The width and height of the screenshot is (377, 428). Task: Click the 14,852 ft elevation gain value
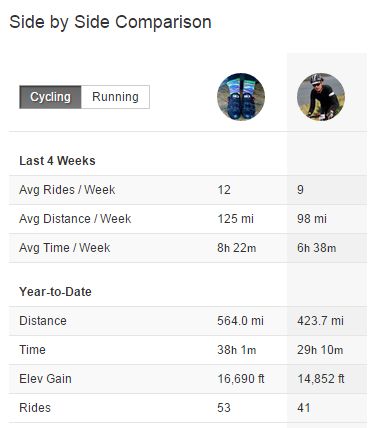(x=321, y=379)
